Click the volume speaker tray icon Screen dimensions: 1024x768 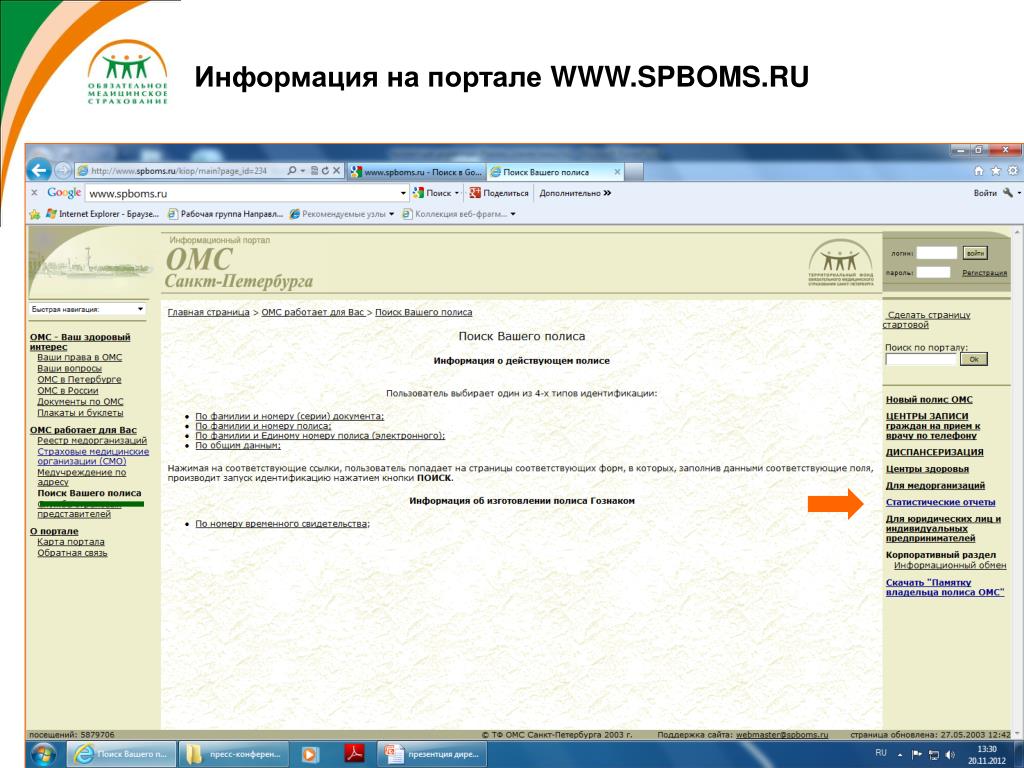tap(949, 755)
